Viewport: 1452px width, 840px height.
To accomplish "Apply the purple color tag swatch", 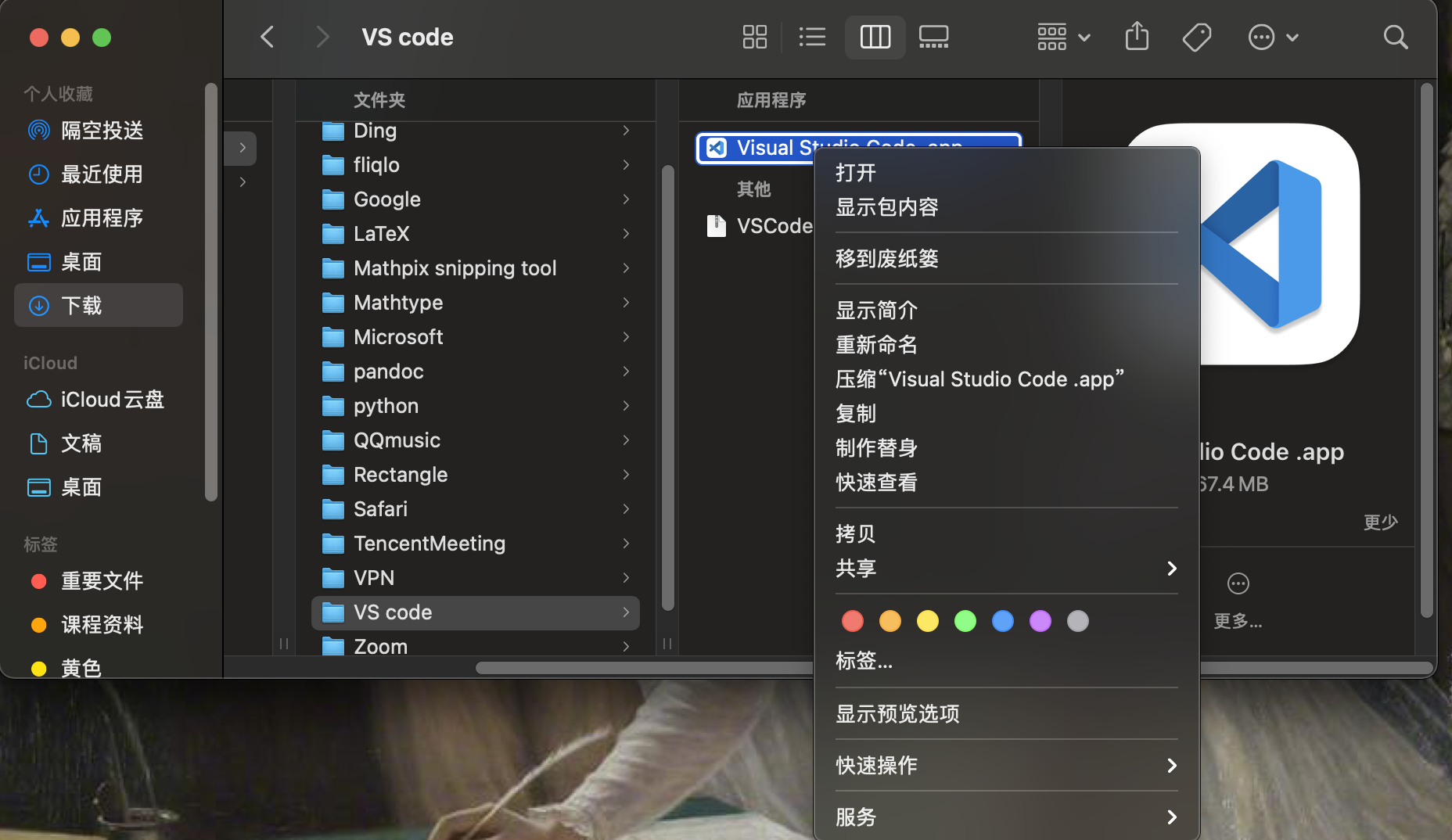I will tap(1040, 621).
